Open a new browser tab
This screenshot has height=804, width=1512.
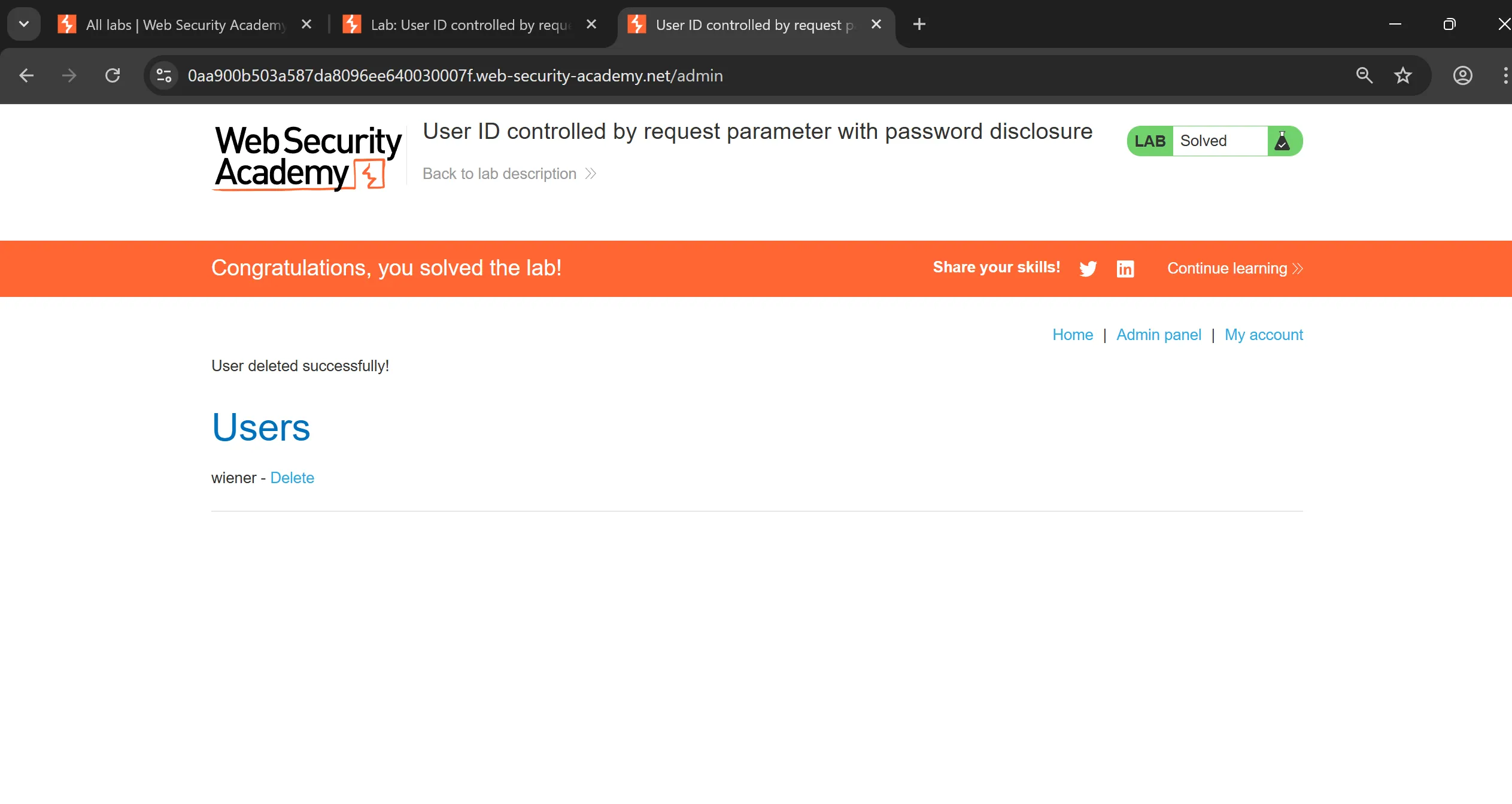919,25
